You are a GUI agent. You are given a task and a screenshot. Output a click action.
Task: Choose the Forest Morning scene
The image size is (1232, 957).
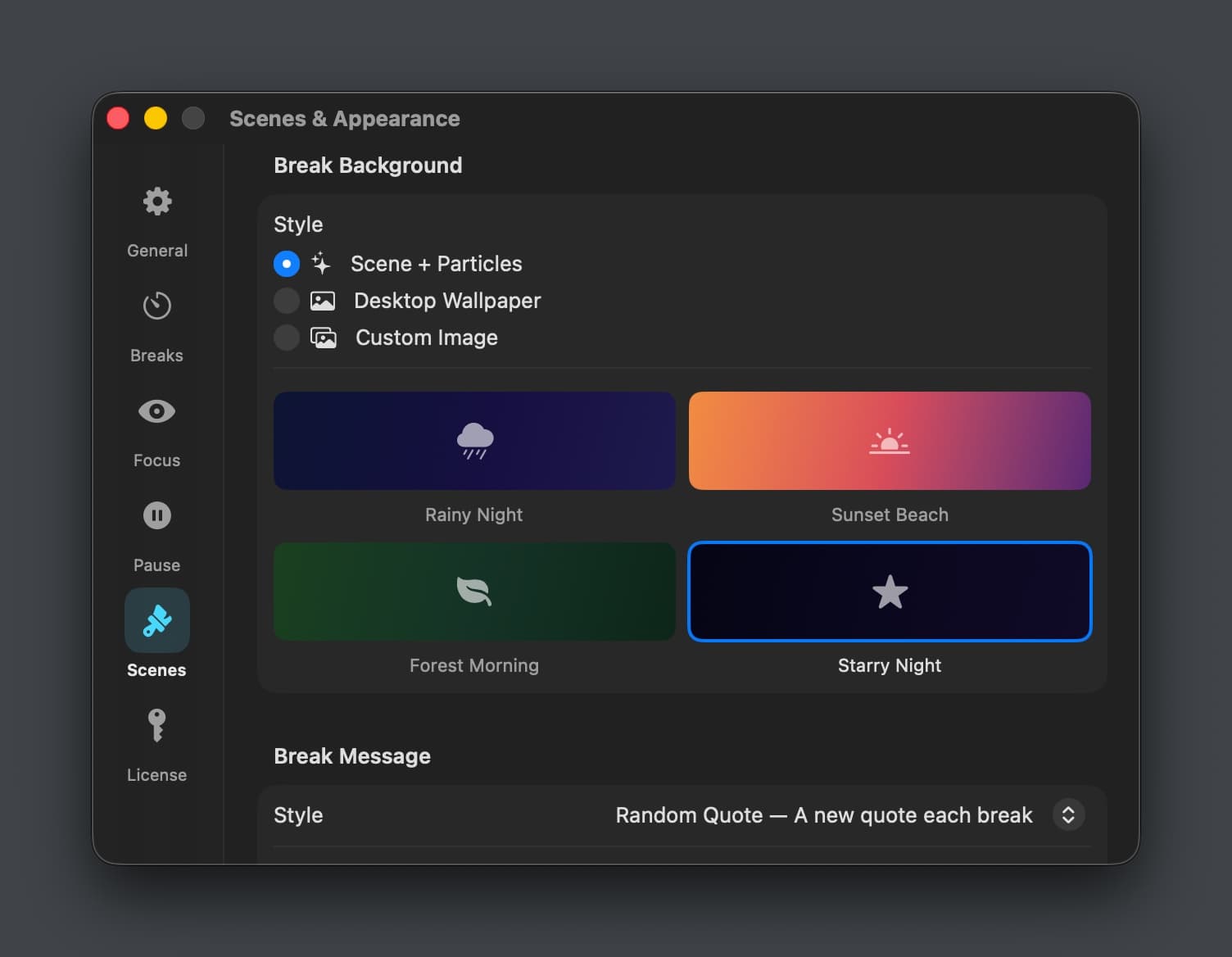[473, 592]
